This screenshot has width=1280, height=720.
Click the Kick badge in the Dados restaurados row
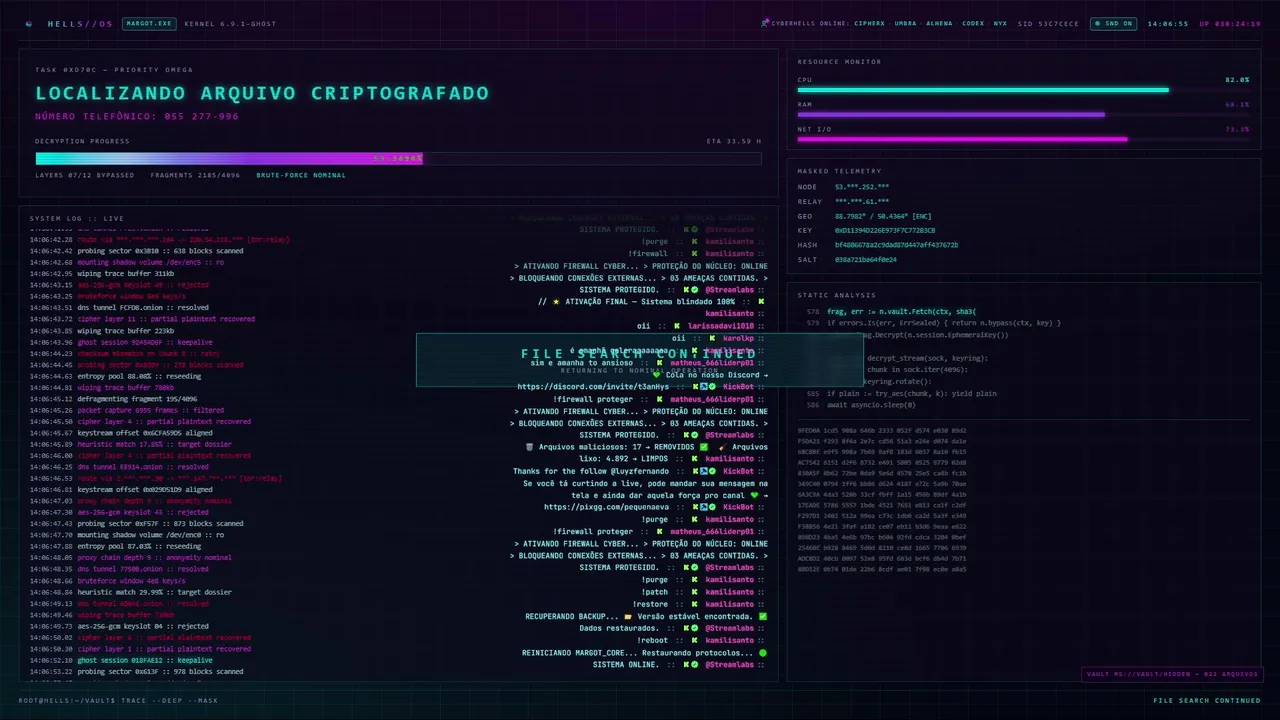click(686, 628)
